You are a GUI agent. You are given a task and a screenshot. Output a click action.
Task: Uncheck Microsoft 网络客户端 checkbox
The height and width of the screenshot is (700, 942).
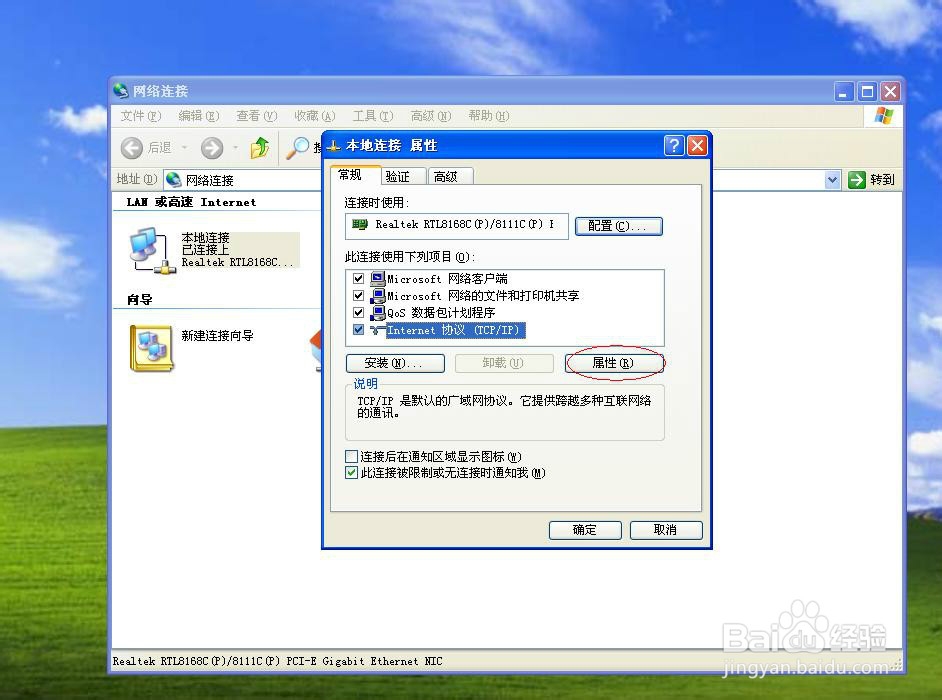pyautogui.click(x=359, y=279)
